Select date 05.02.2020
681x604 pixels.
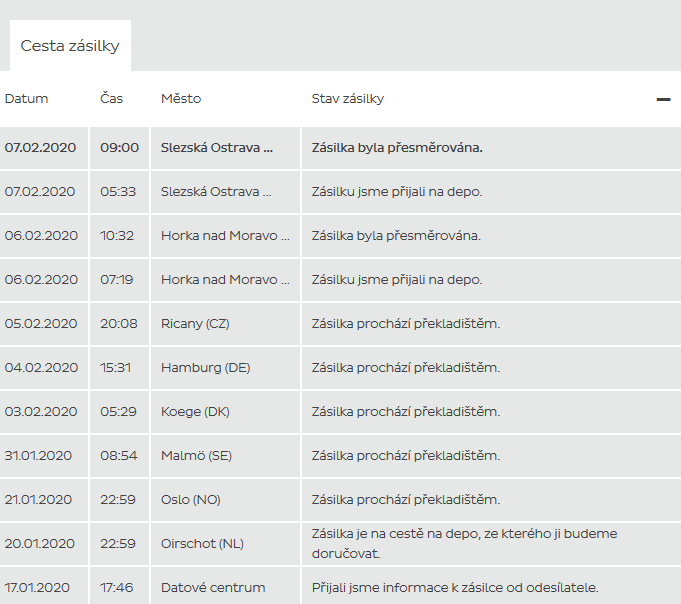[41, 324]
